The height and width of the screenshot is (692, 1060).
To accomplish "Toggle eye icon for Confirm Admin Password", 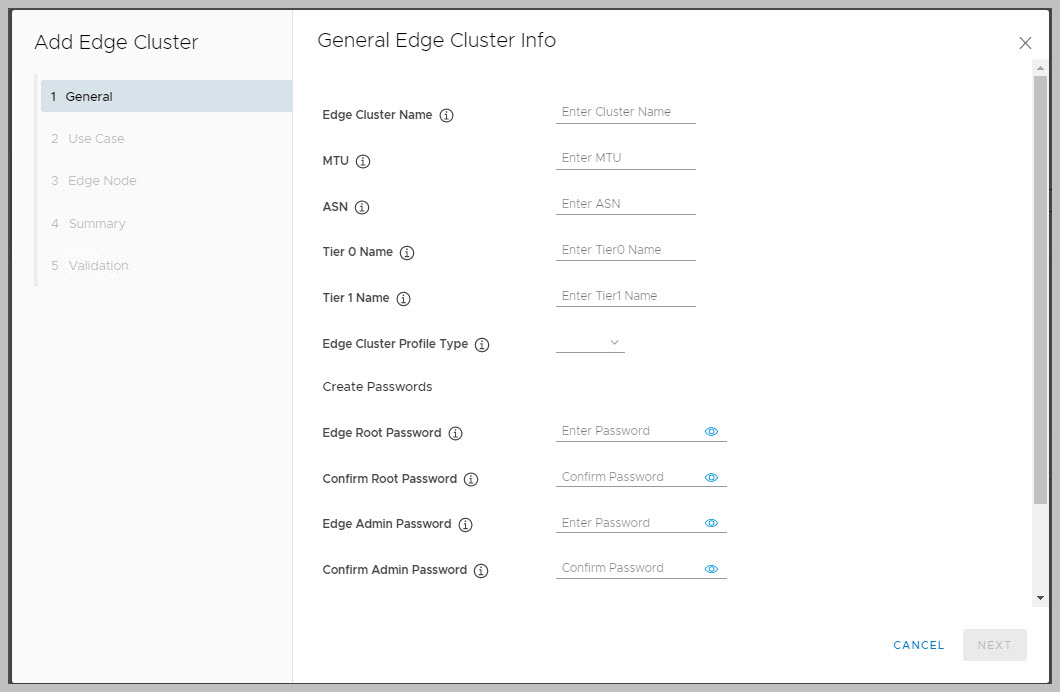I will (x=712, y=569).
